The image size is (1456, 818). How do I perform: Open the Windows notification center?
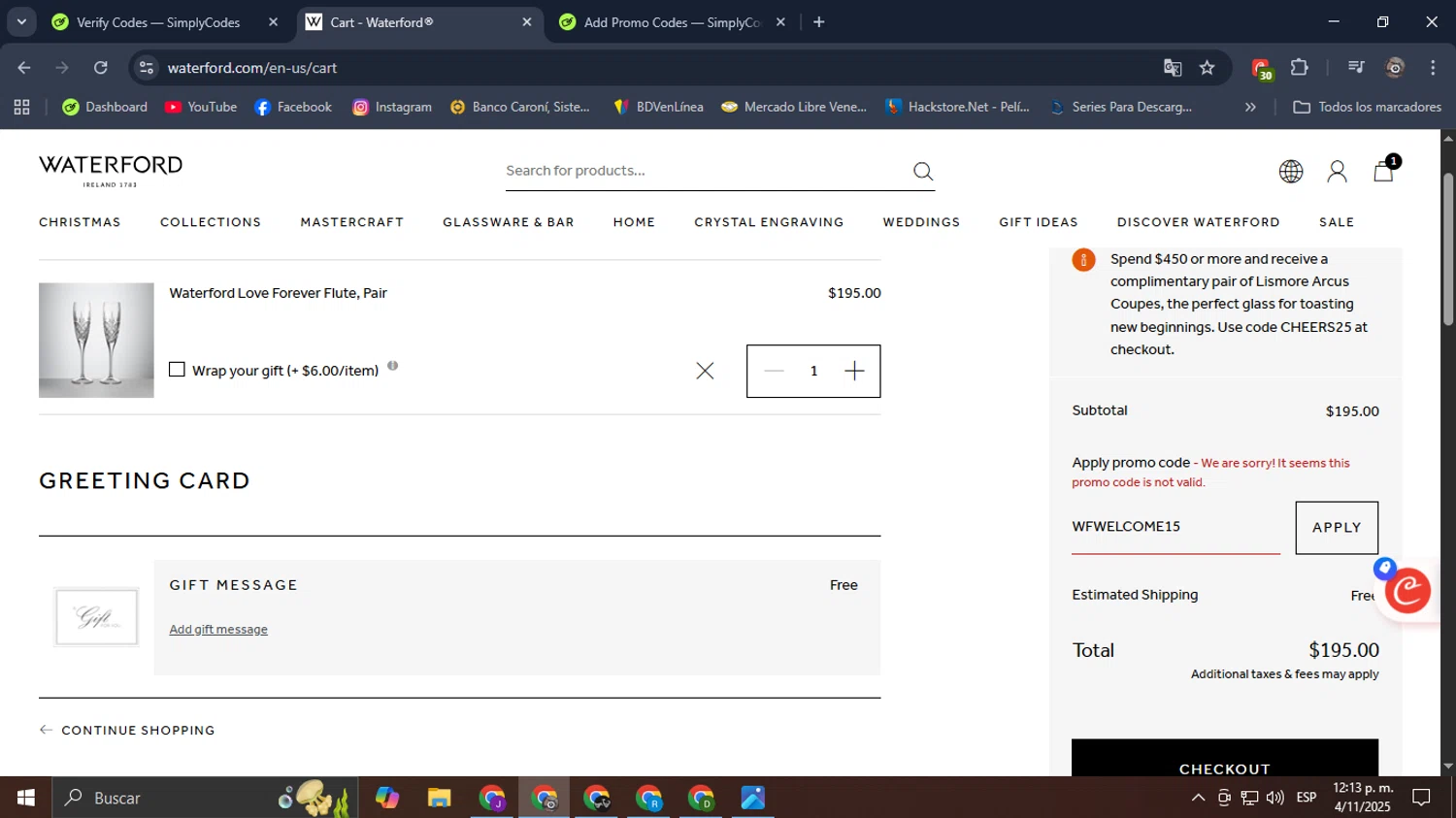pos(1421,798)
